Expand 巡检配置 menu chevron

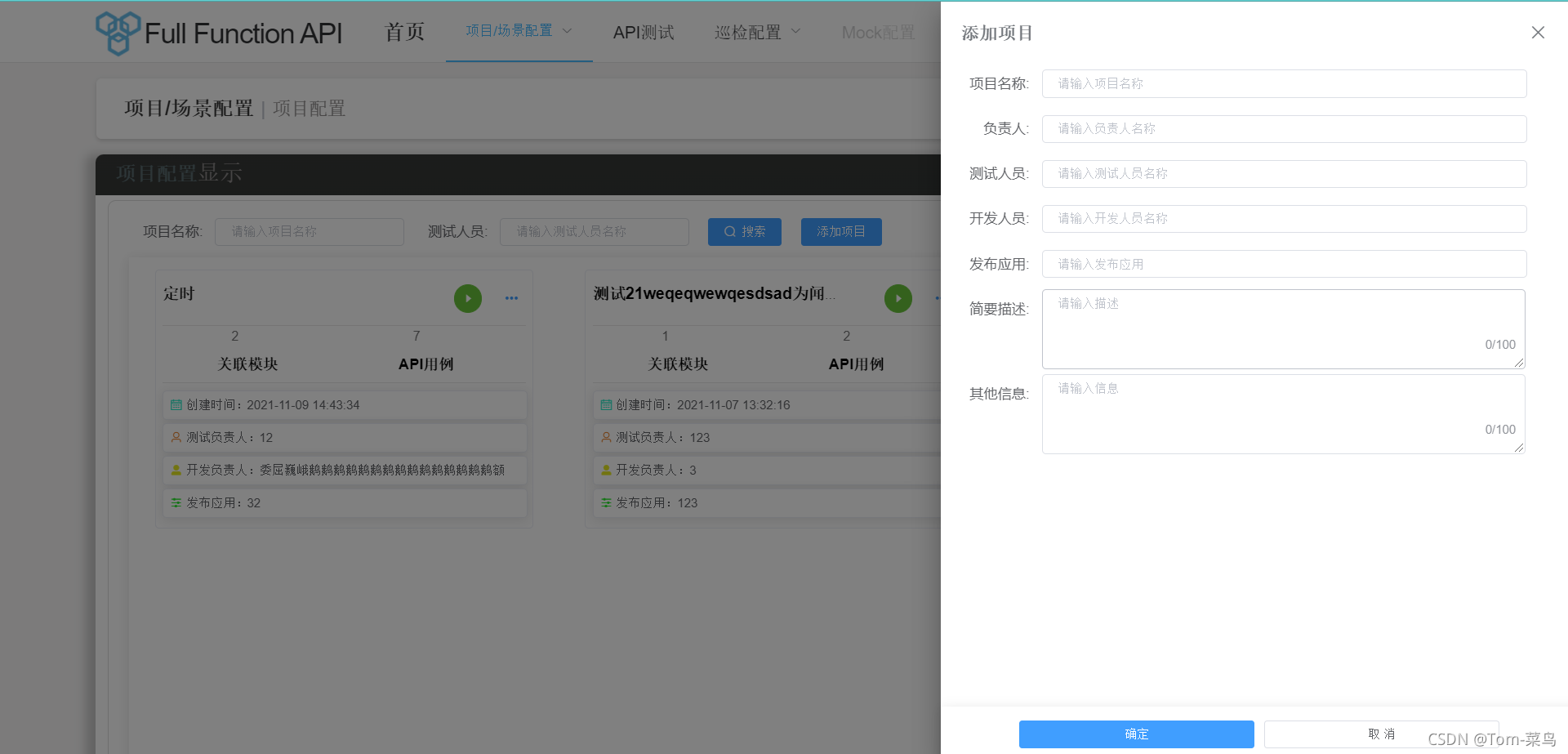[796, 31]
